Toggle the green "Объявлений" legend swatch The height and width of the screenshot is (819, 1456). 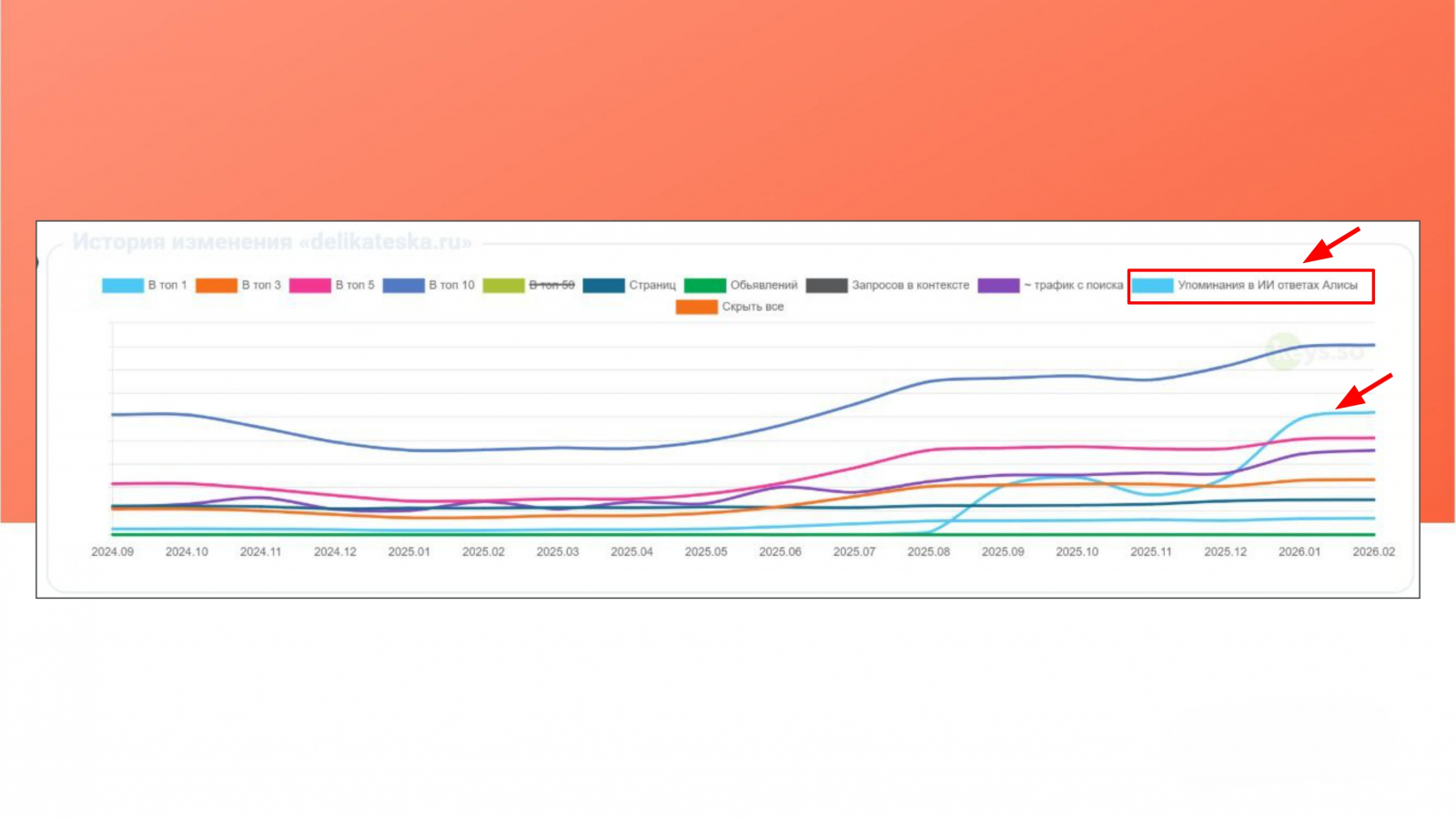click(705, 286)
